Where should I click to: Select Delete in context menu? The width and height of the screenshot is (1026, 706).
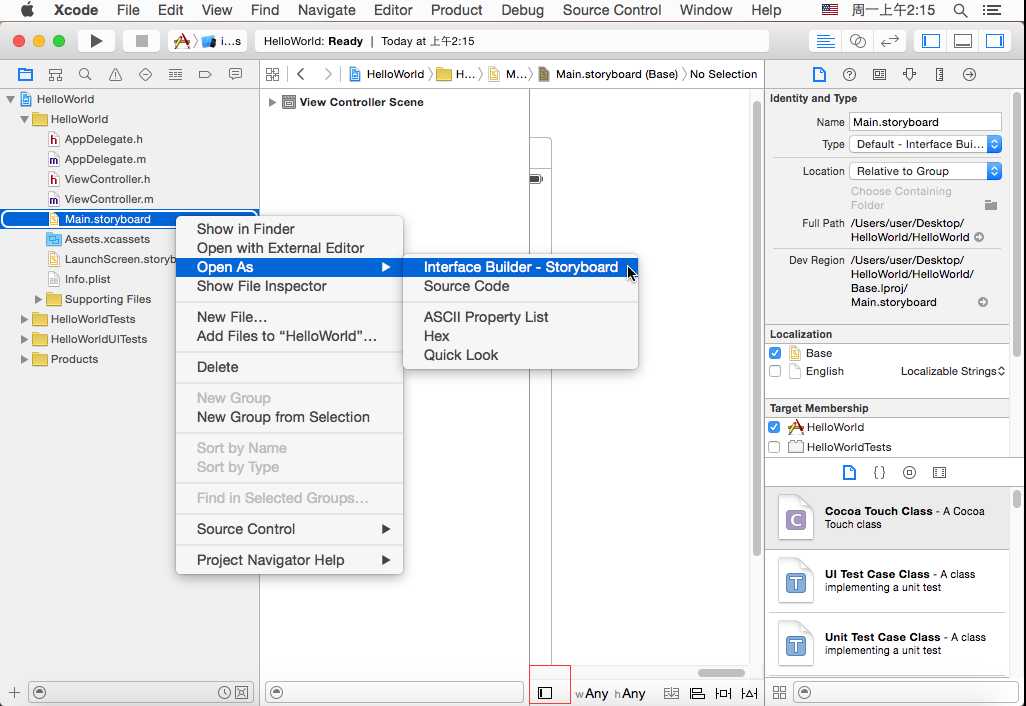tap(289, 367)
